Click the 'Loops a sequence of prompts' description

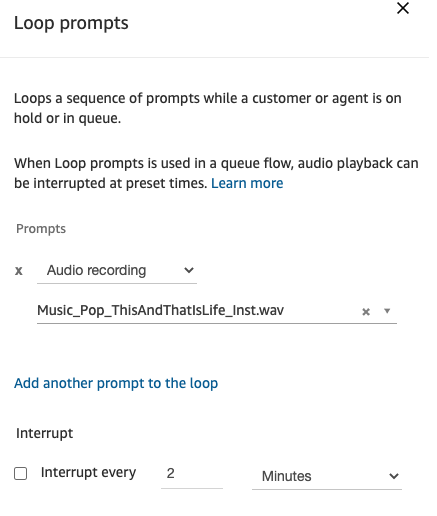tap(208, 108)
